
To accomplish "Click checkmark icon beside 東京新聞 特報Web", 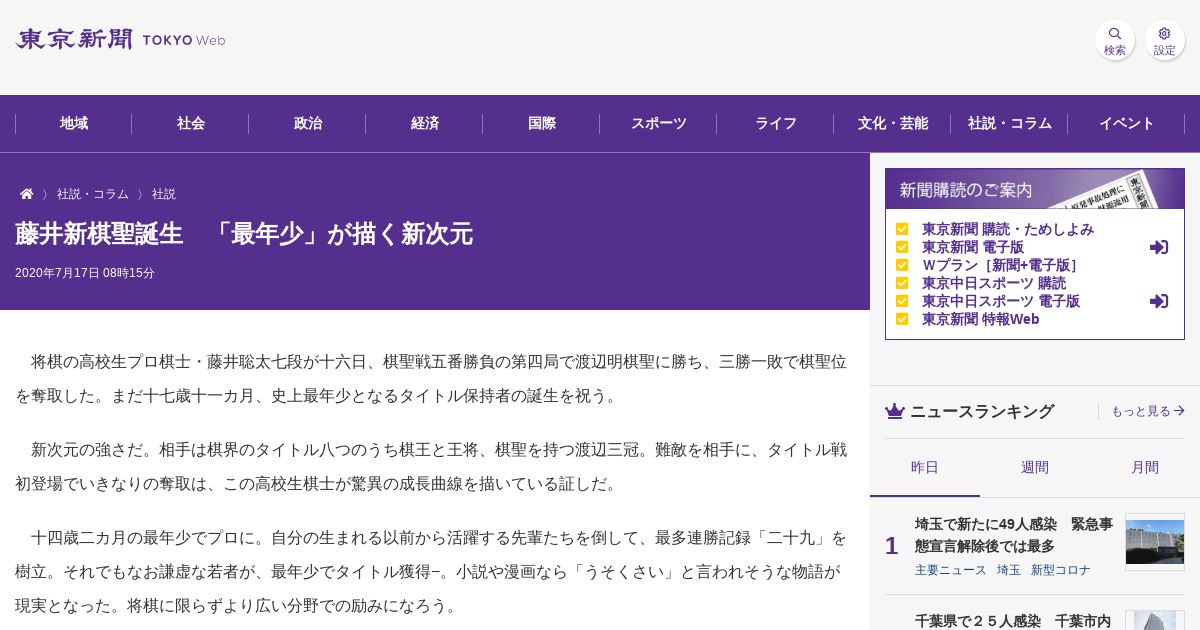I will pyautogui.click(x=902, y=319).
